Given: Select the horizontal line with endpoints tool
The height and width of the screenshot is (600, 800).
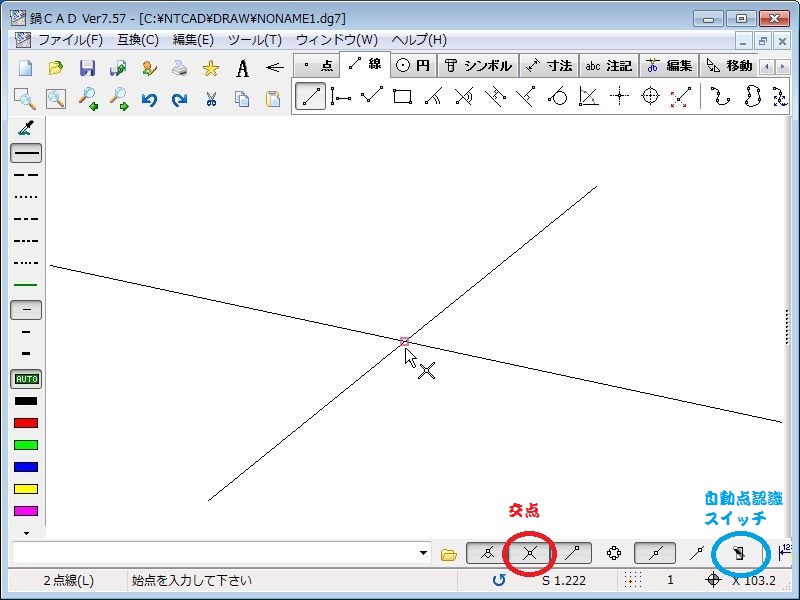Looking at the screenshot, I should point(341,96).
